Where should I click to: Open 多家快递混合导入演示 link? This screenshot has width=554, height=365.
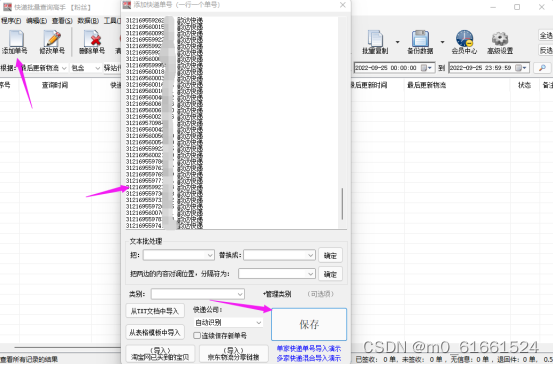coord(309,358)
